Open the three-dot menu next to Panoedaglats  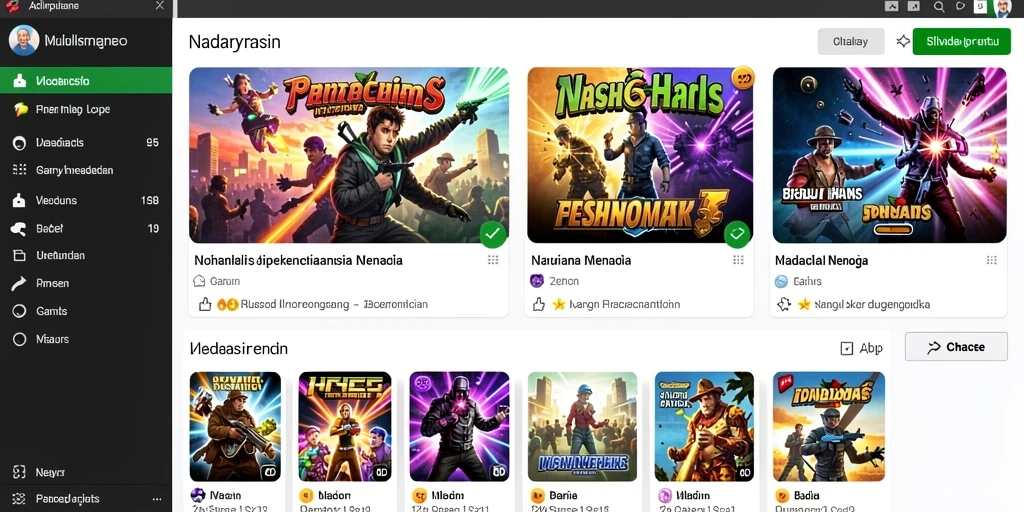coord(156,499)
